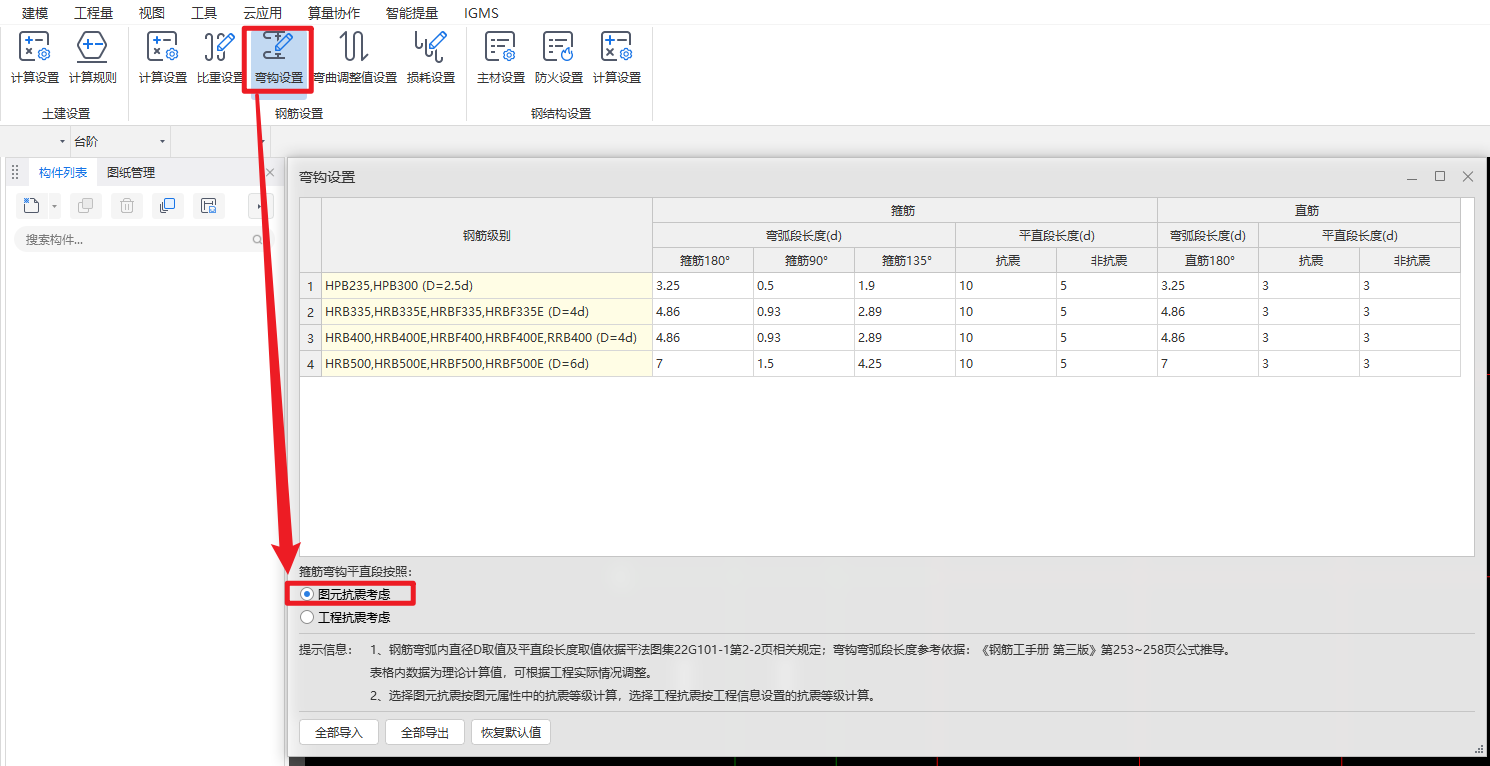Select row 4 HRB500 rebar grade cell
The height and width of the screenshot is (766, 1490).
pyautogui.click(x=487, y=364)
